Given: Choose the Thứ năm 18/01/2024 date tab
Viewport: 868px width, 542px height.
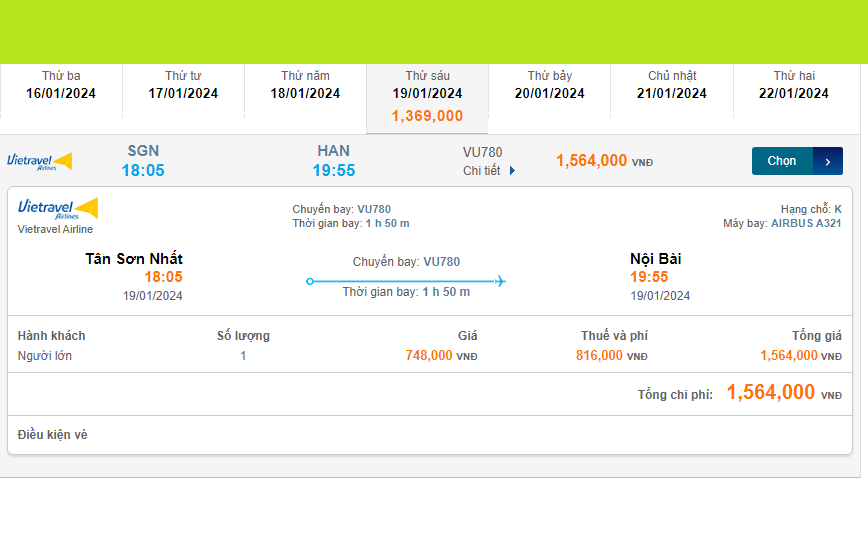Looking at the screenshot, I should pyautogui.click(x=305, y=85).
